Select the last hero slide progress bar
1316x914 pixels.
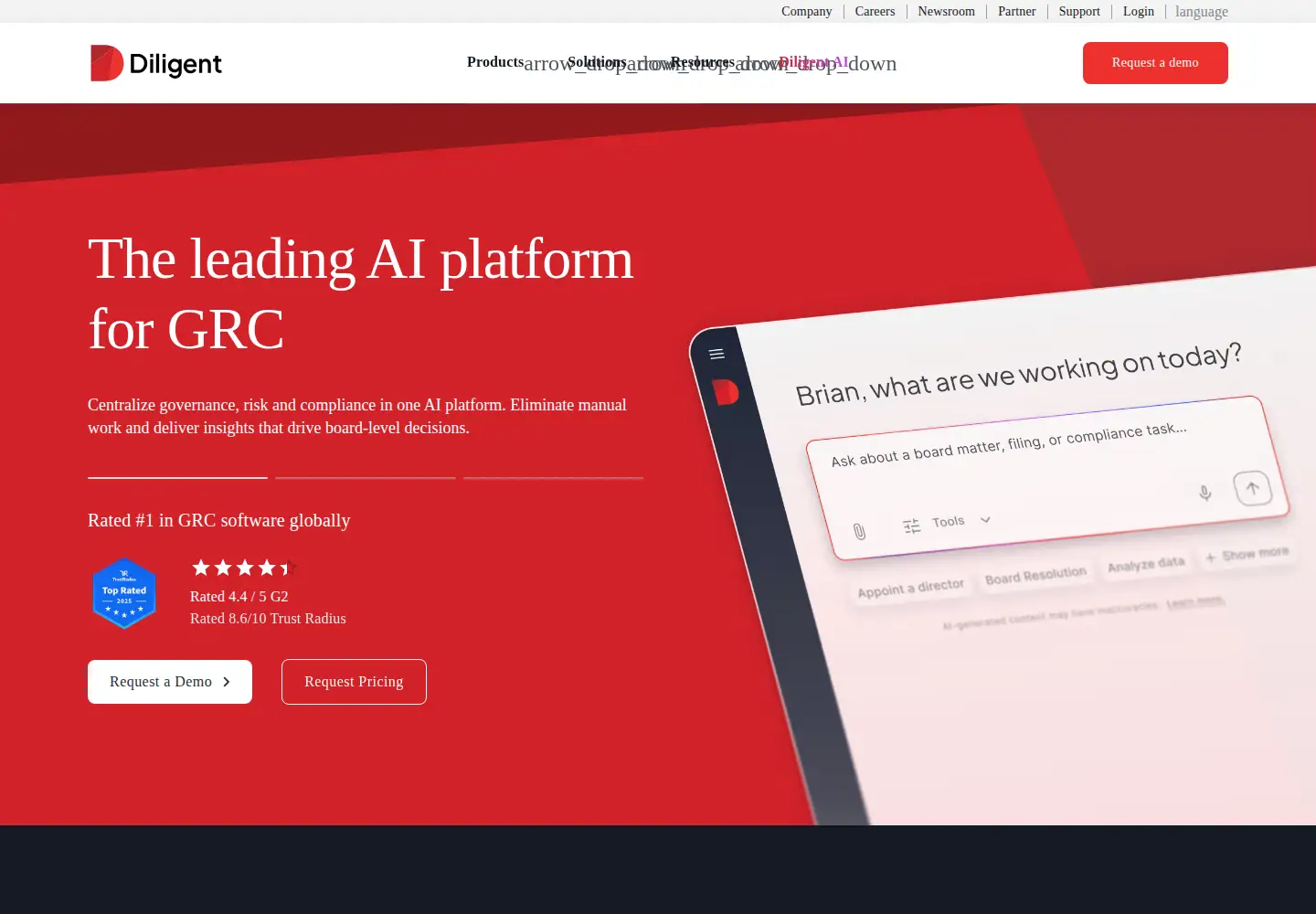(x=554, y=477)
